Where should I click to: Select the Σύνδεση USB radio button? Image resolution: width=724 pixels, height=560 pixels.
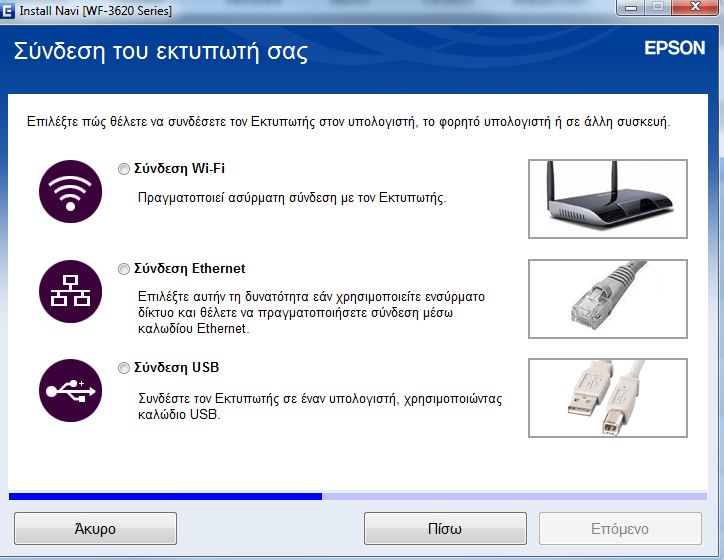(x=124, y=368)
